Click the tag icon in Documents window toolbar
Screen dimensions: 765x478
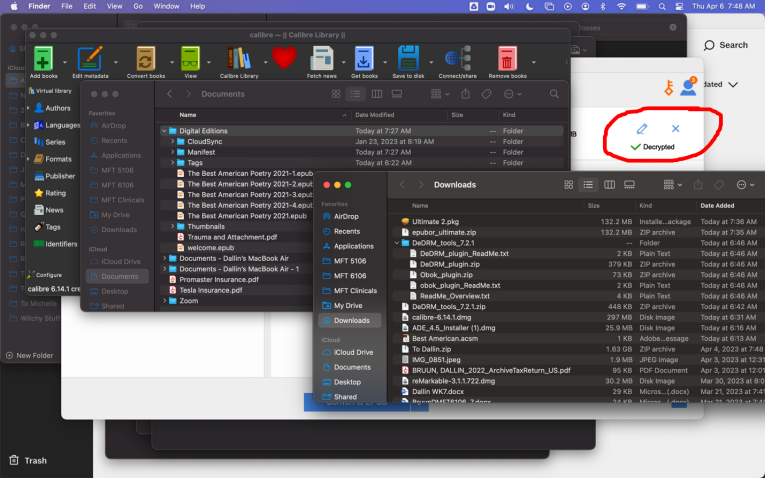click(486, 94)
